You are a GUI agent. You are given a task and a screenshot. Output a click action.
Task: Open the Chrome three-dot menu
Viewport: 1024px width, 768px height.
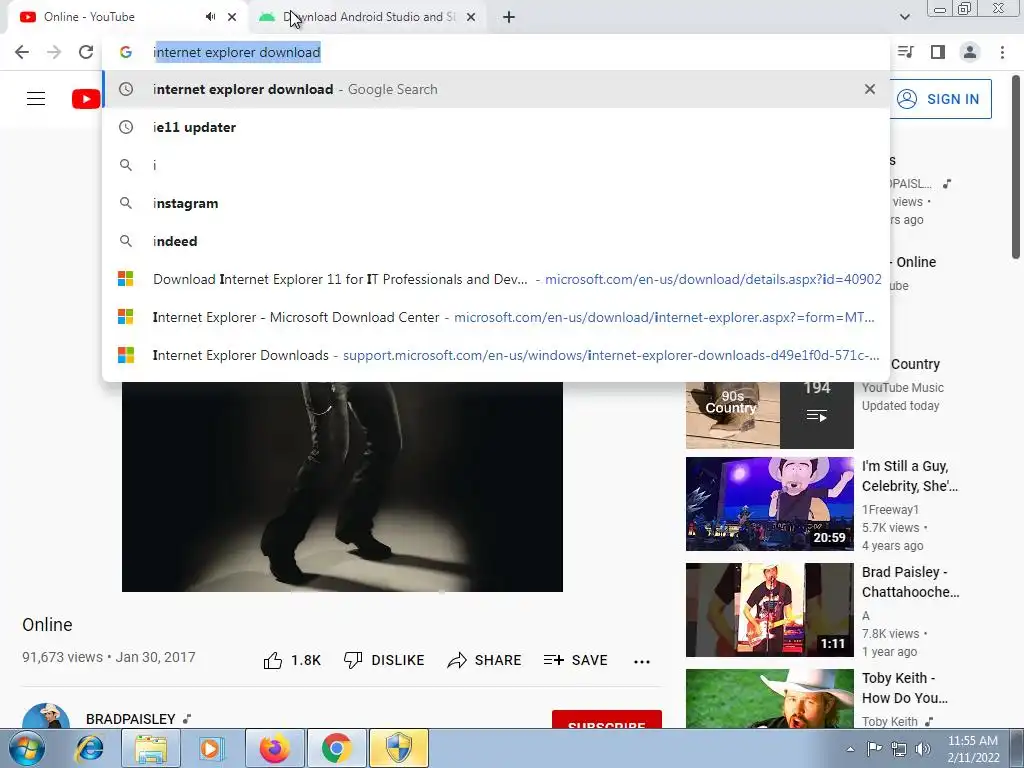coord(1002,52)
